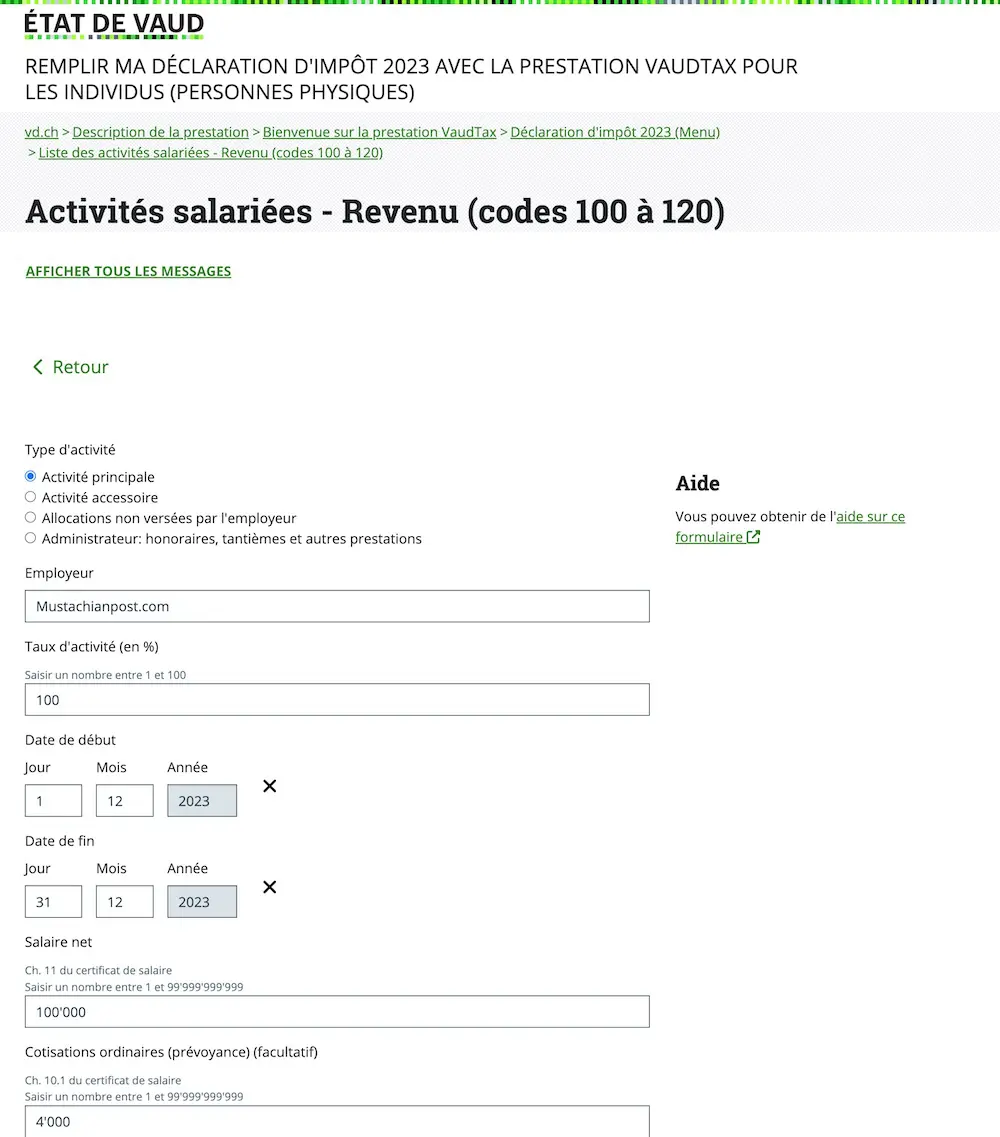Clear the Date de fin fields
1000x1137 pixels.
click(x=269, y=887)
